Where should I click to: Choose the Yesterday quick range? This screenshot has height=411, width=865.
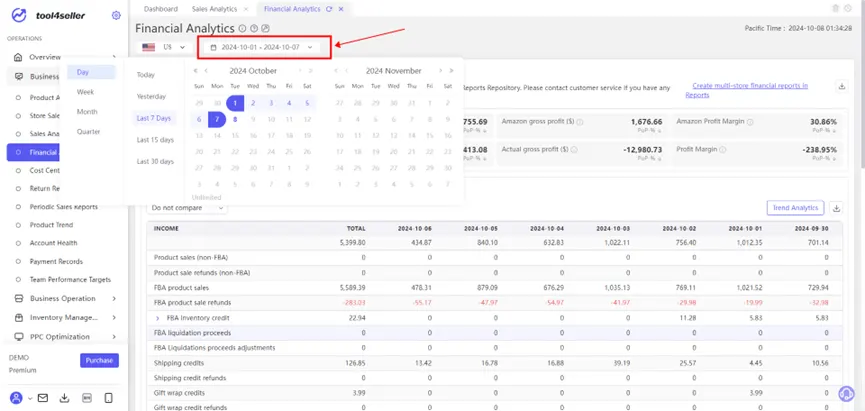151,97
